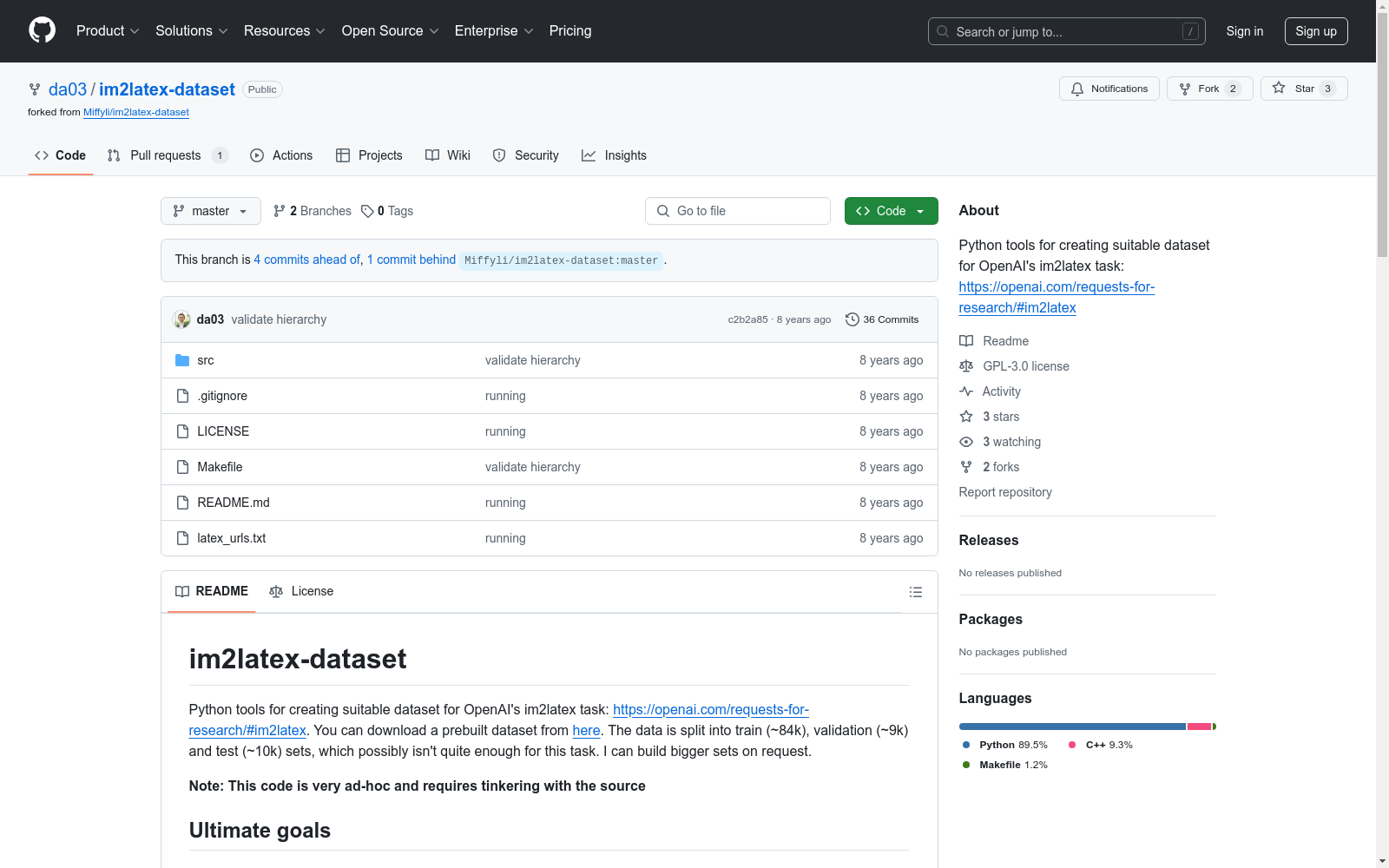Star the repository

pos(1304,89)
